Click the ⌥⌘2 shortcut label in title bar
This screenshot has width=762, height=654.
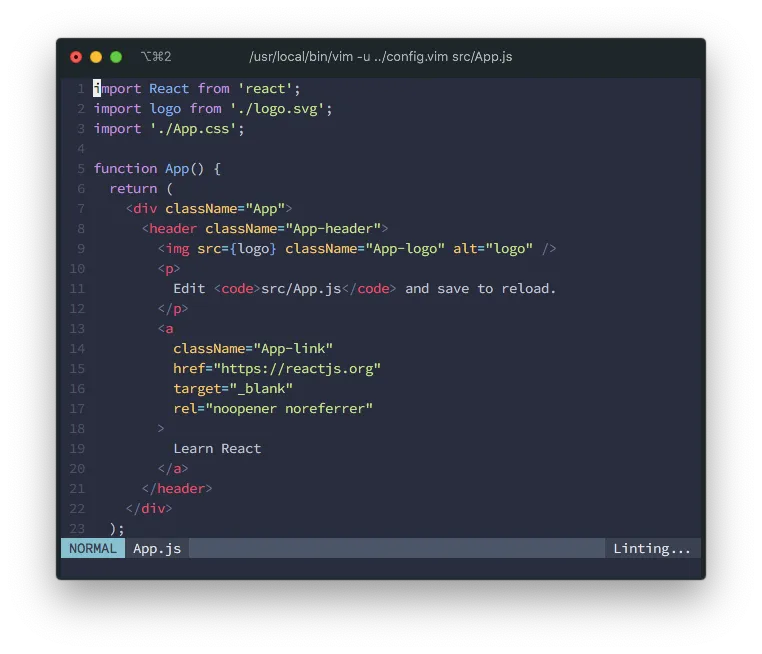[x=156, y=57]
